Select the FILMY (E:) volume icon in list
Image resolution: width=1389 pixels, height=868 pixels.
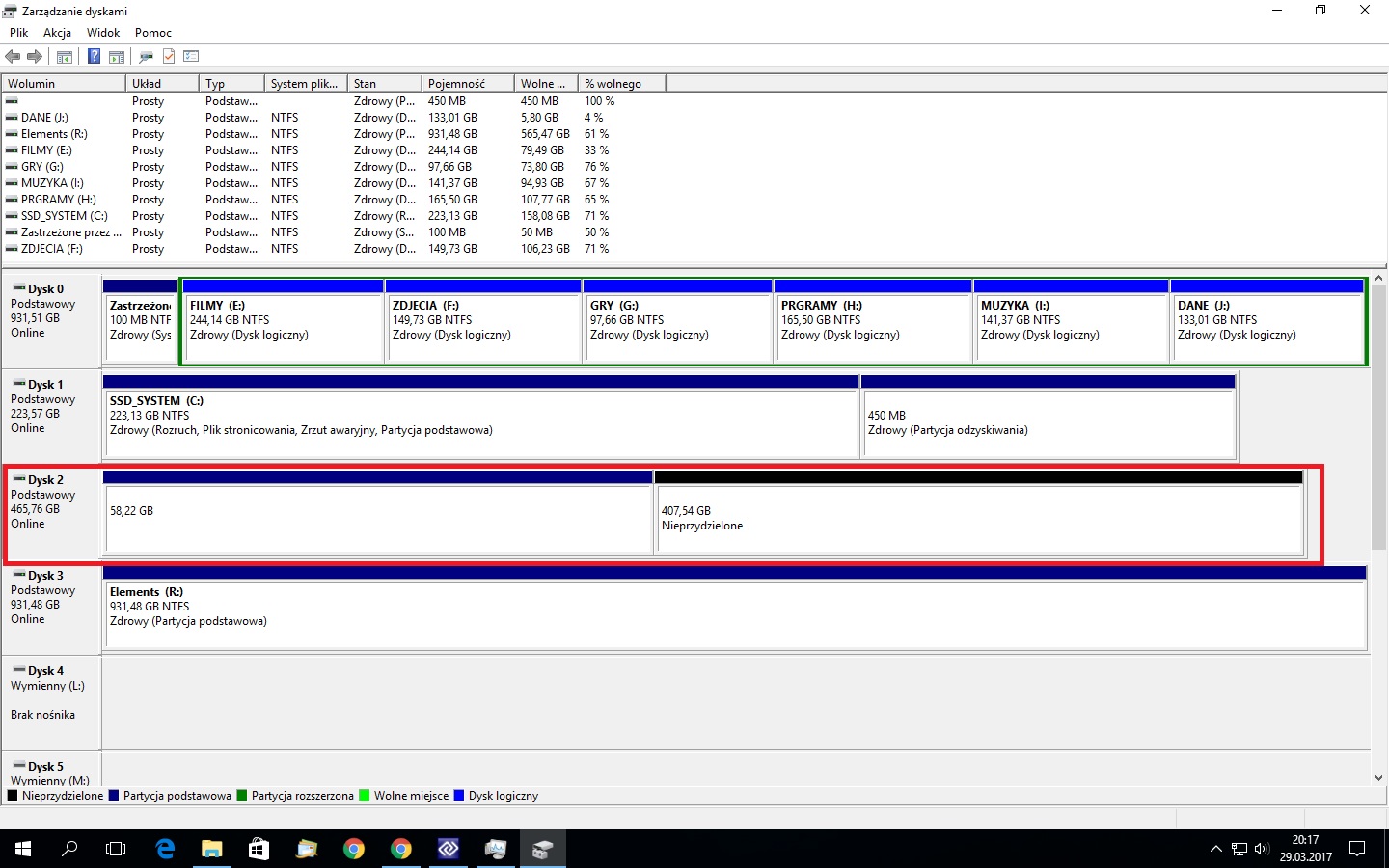[12, 150]
